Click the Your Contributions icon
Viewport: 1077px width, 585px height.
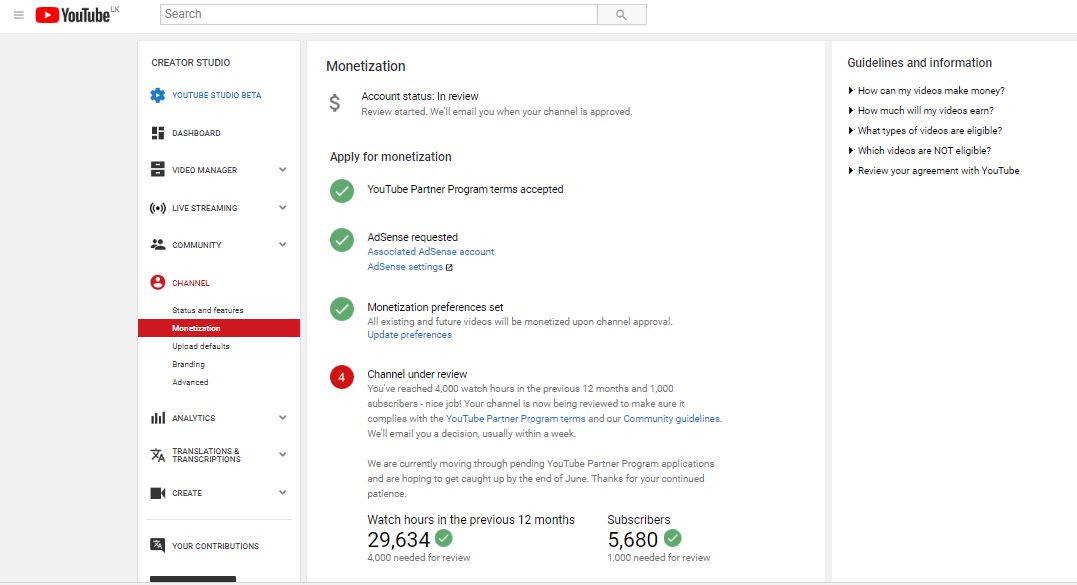[x=157, y=545]
